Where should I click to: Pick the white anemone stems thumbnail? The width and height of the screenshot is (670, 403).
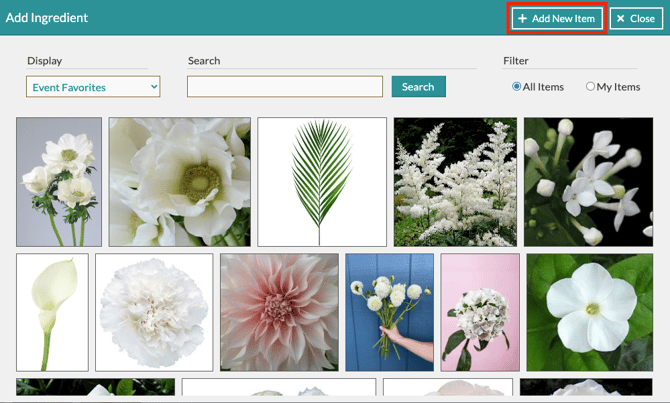tap(59, 182)
